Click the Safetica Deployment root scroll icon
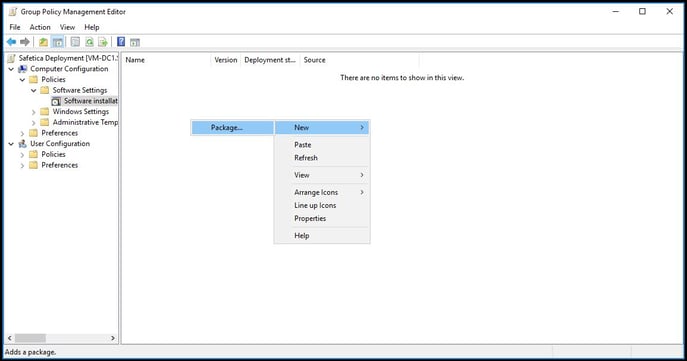687x361 pixels. [11, 58]
